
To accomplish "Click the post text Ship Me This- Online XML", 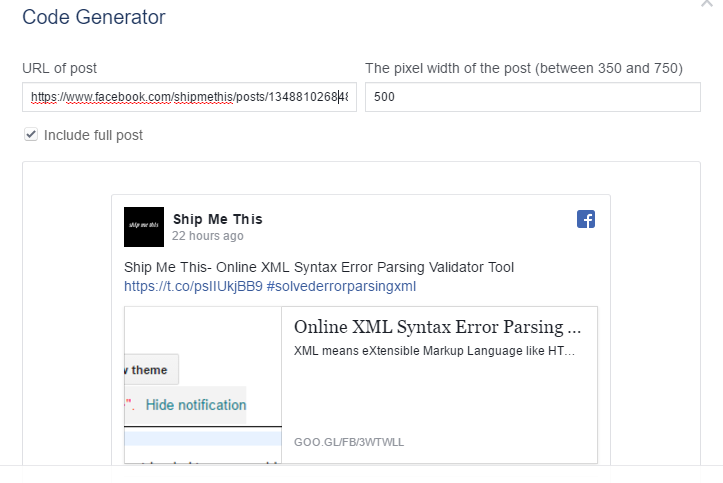I will 319,267.
